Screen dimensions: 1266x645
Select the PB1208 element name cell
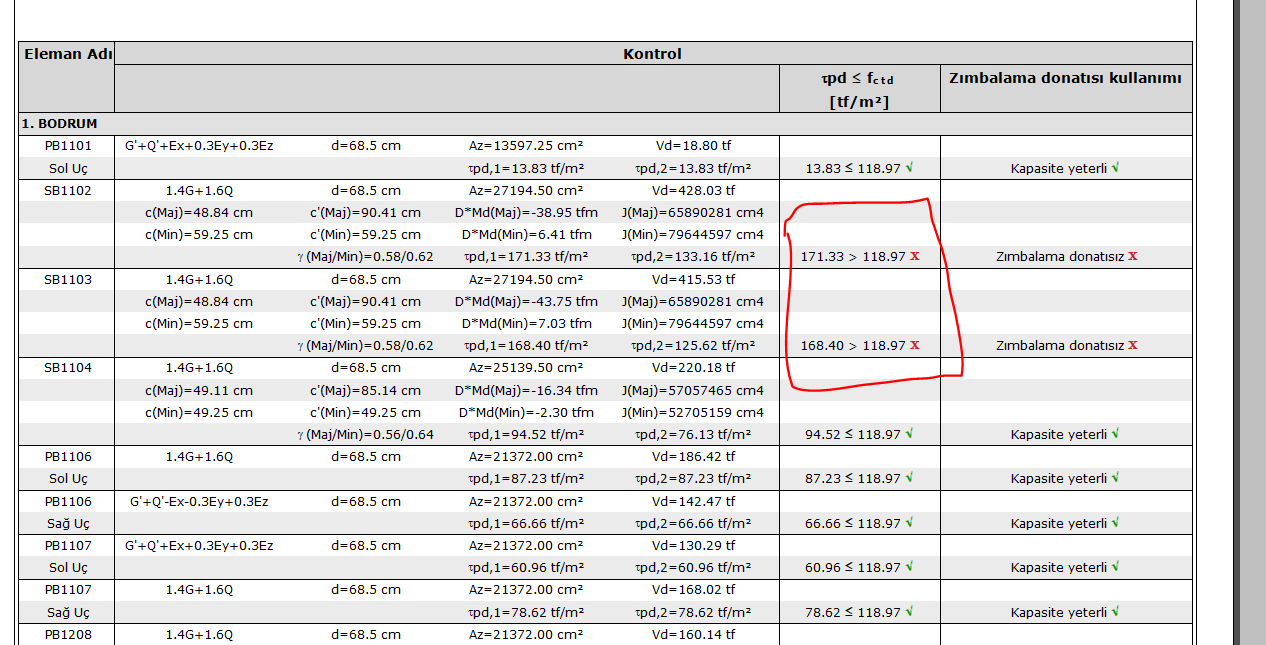click(x=67, y=634)
